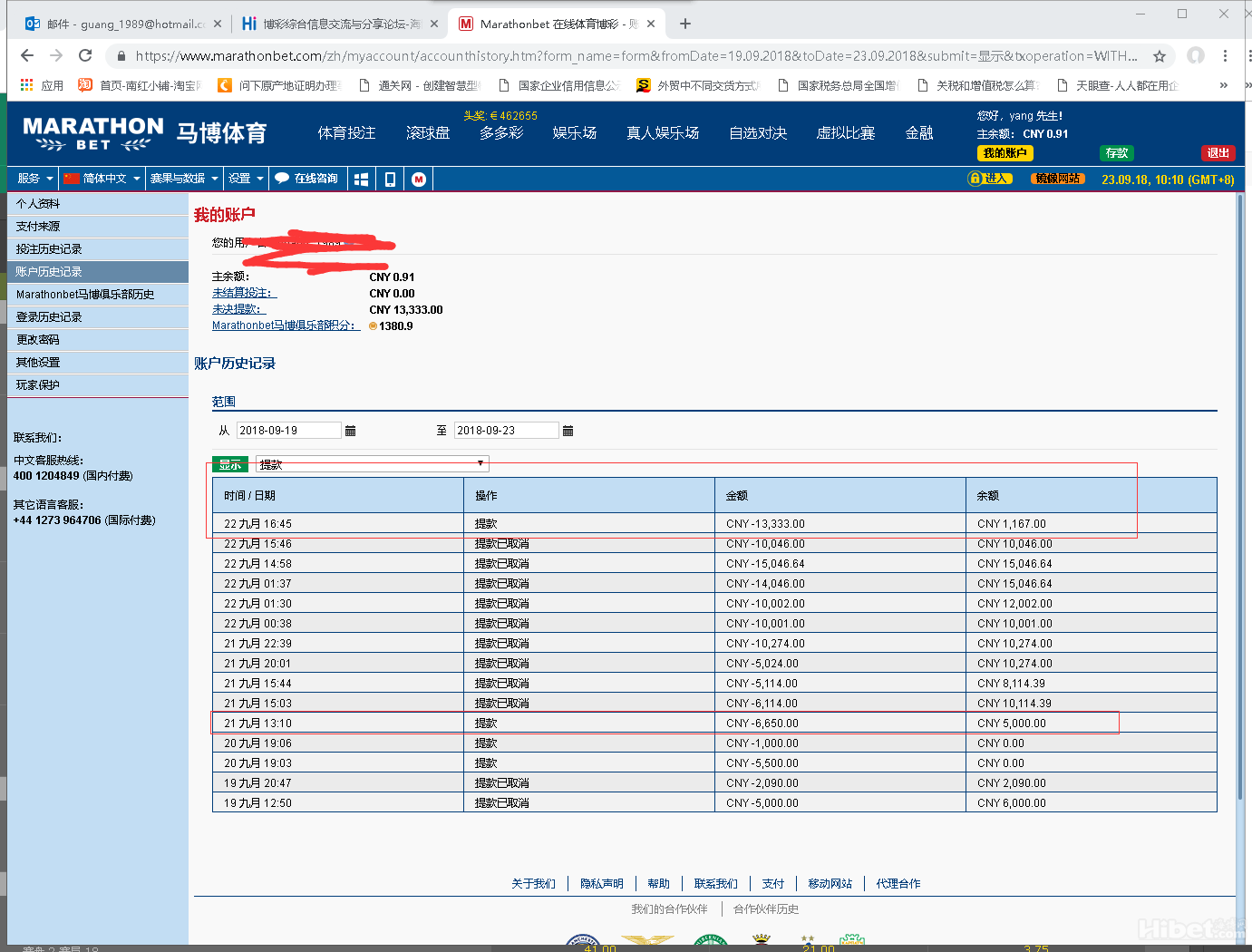Click the mobile phone icon in toolbar
Viewport: 1252px width, 952px height.
click(x=390, y=179)
